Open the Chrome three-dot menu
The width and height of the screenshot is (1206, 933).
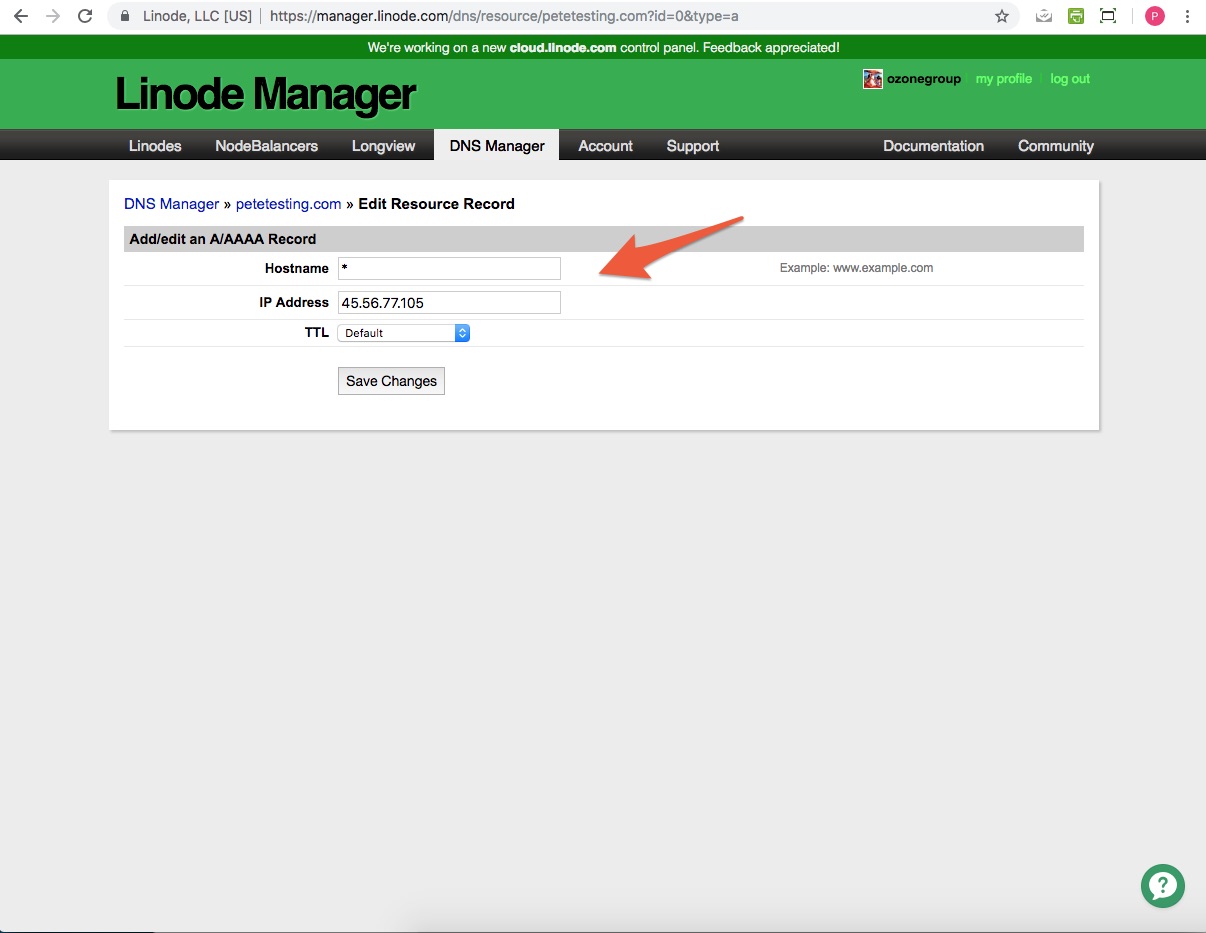(1187, 16)
